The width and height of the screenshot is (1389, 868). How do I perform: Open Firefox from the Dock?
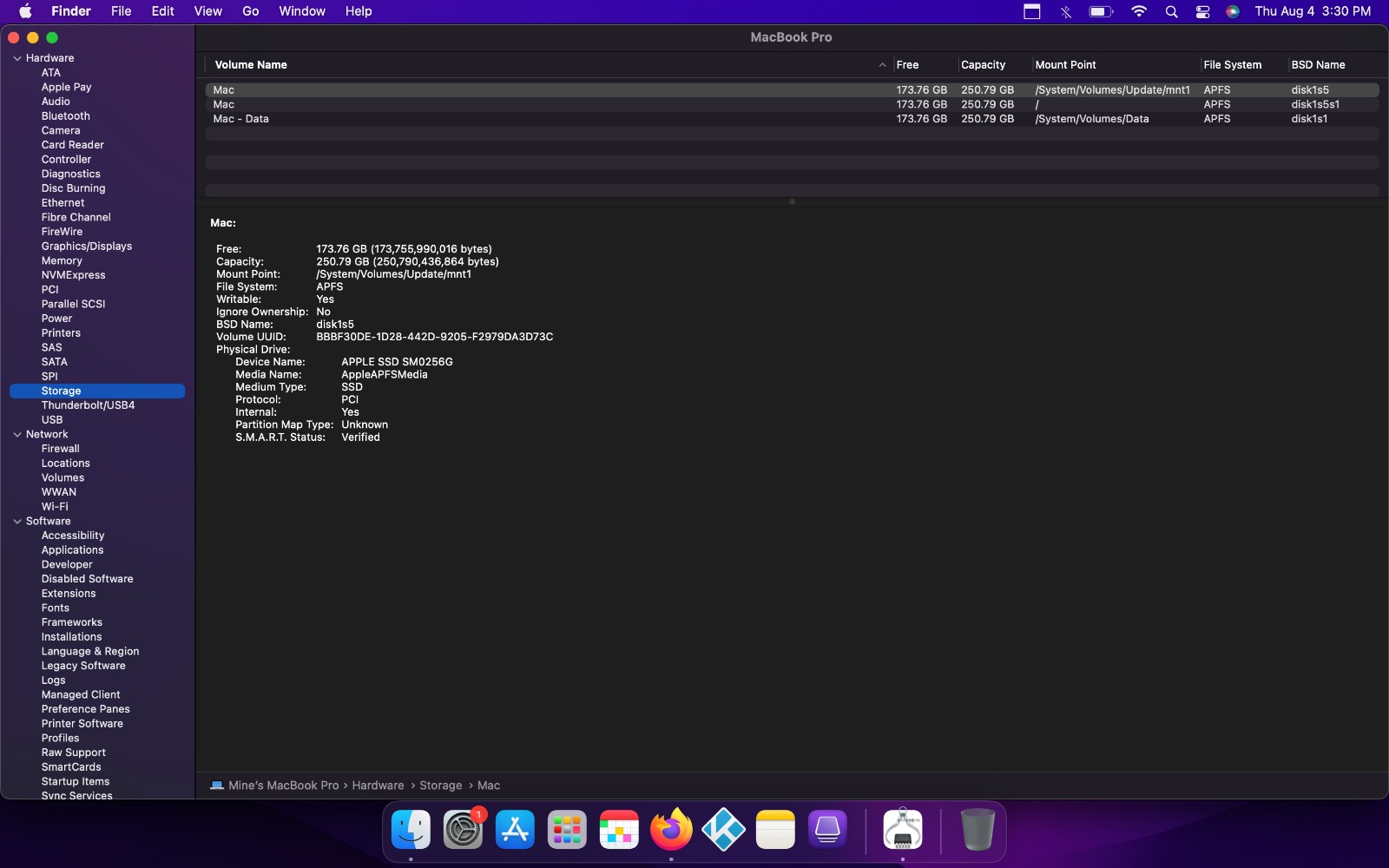[x=671, y=830]
